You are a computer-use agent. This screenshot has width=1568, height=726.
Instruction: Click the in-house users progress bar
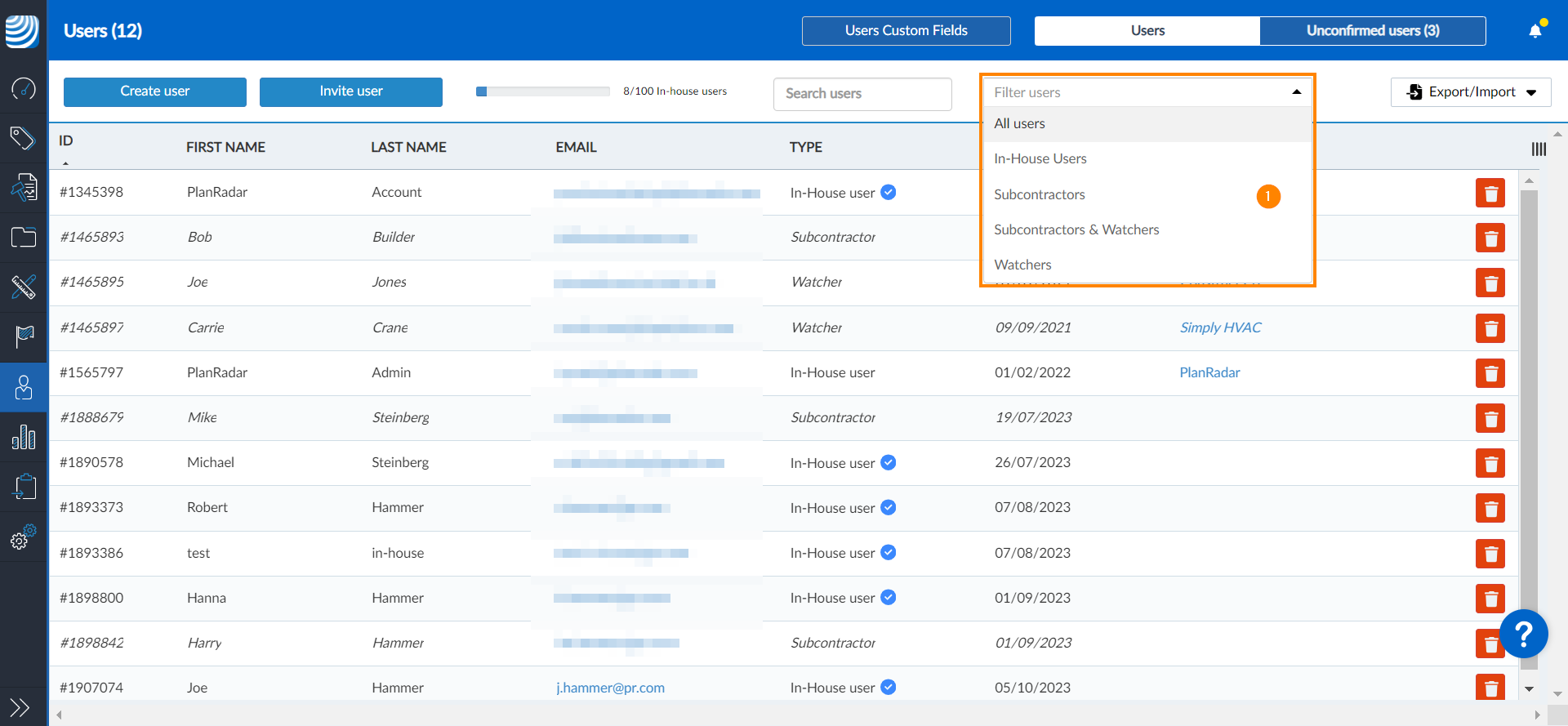click(543, 91)
